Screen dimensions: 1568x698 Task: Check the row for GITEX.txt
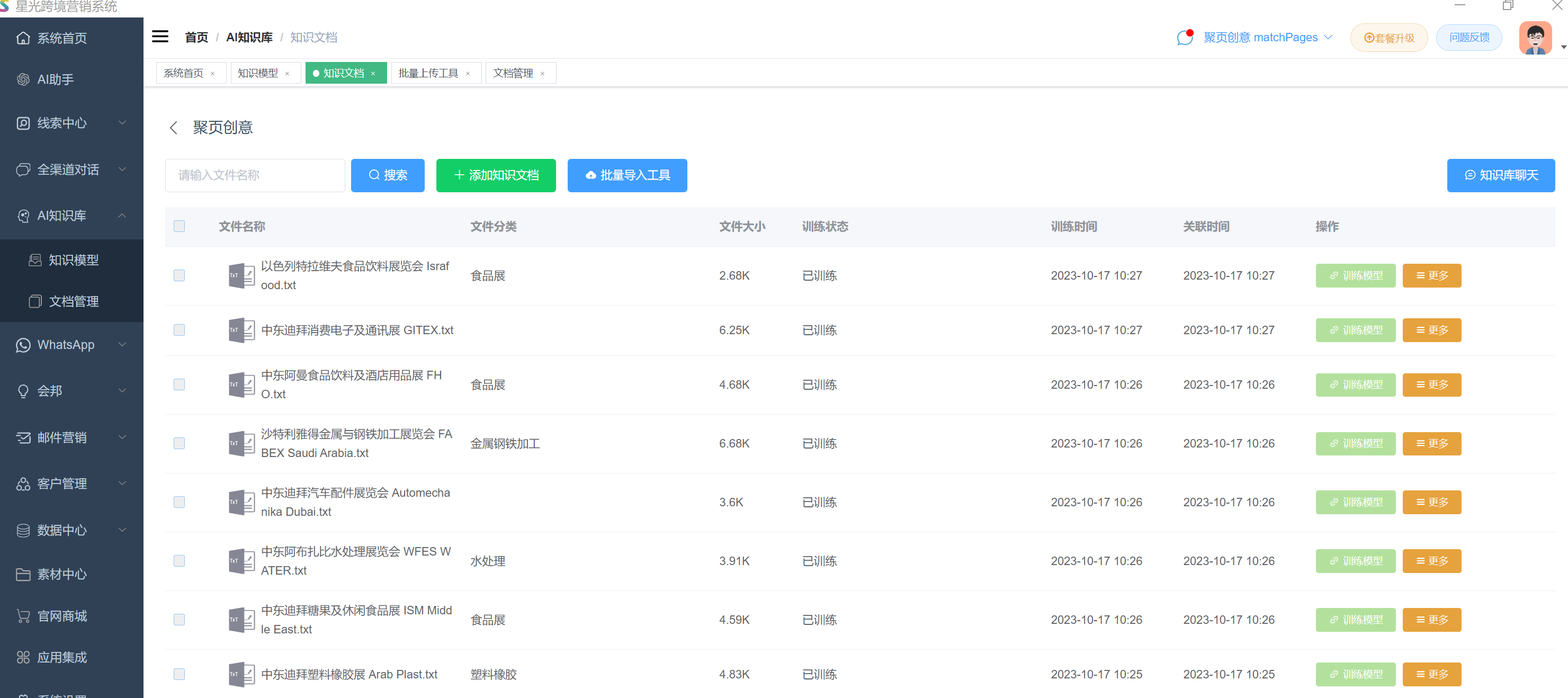pos(179,330)
